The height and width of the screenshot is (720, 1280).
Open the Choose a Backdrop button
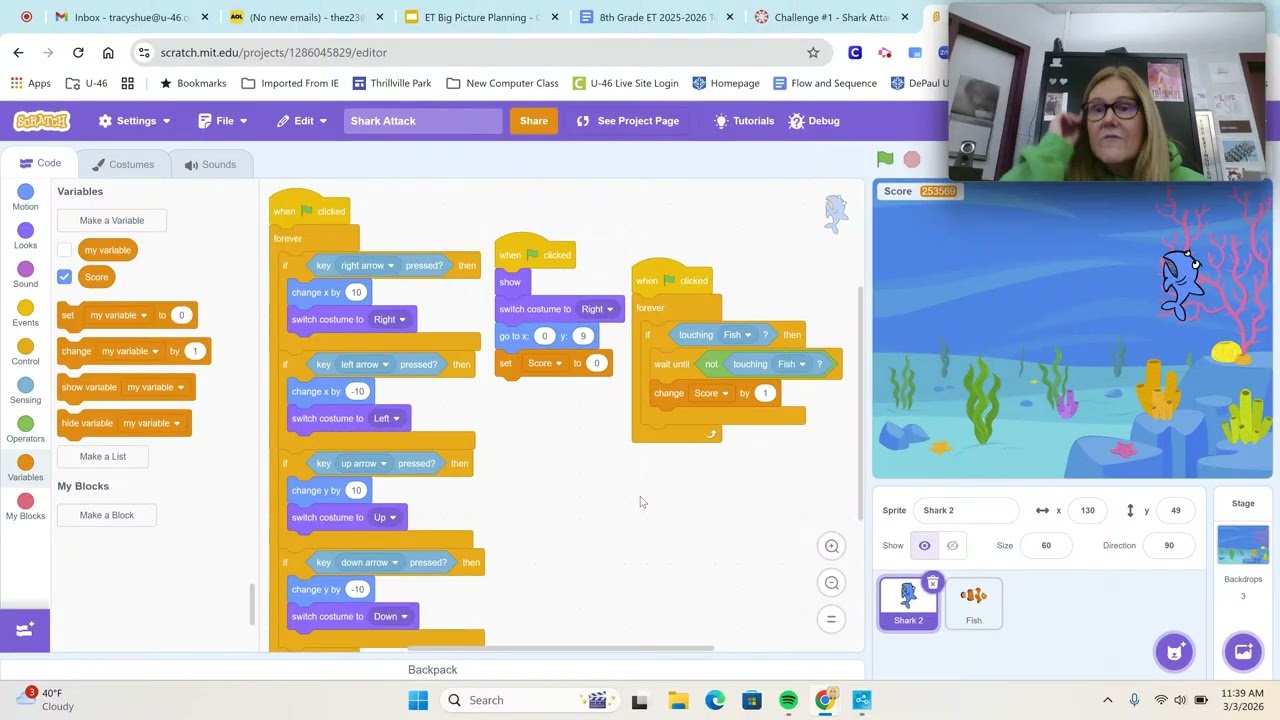point(1243,652)
